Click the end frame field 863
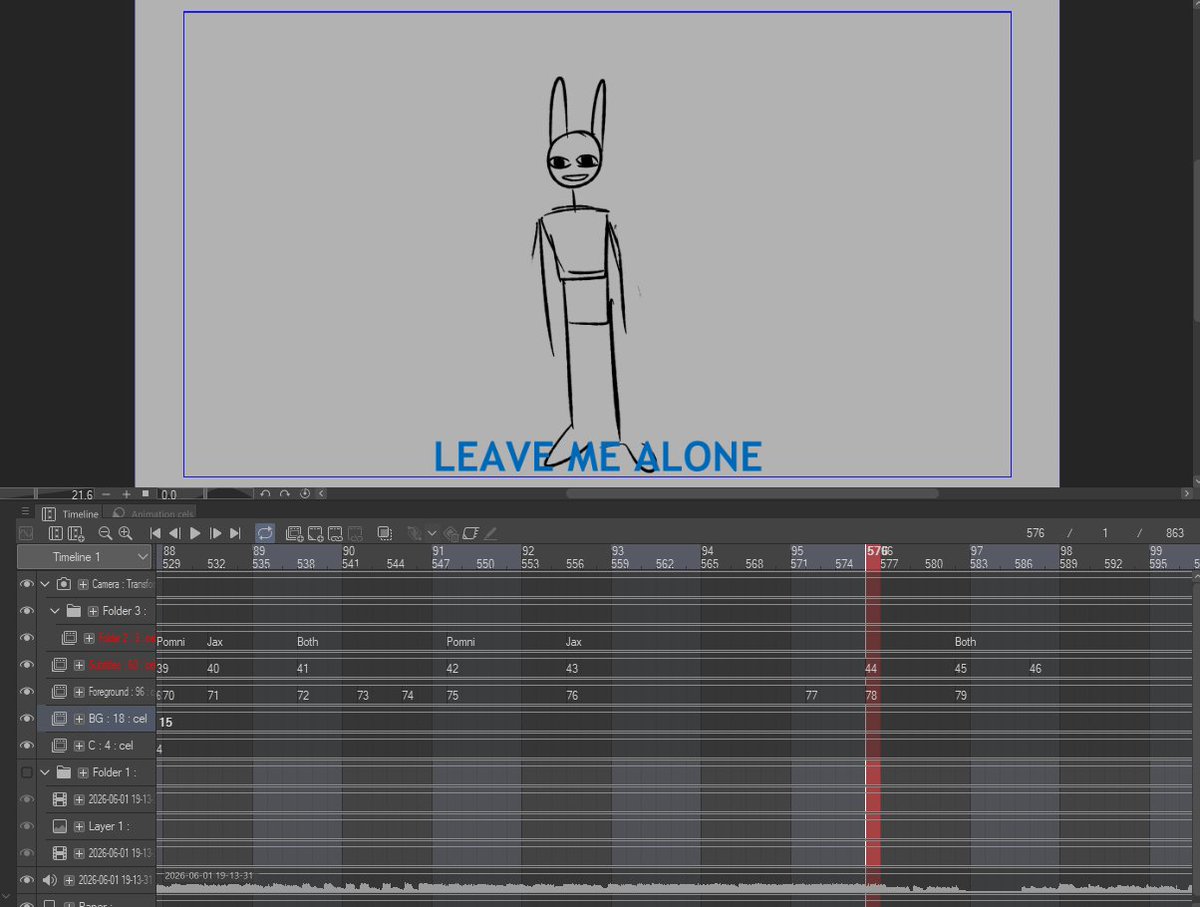 coord(1175,534)
